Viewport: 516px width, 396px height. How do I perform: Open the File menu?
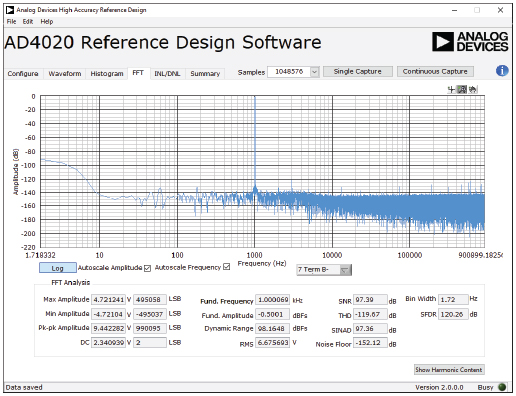click(11, 22)
